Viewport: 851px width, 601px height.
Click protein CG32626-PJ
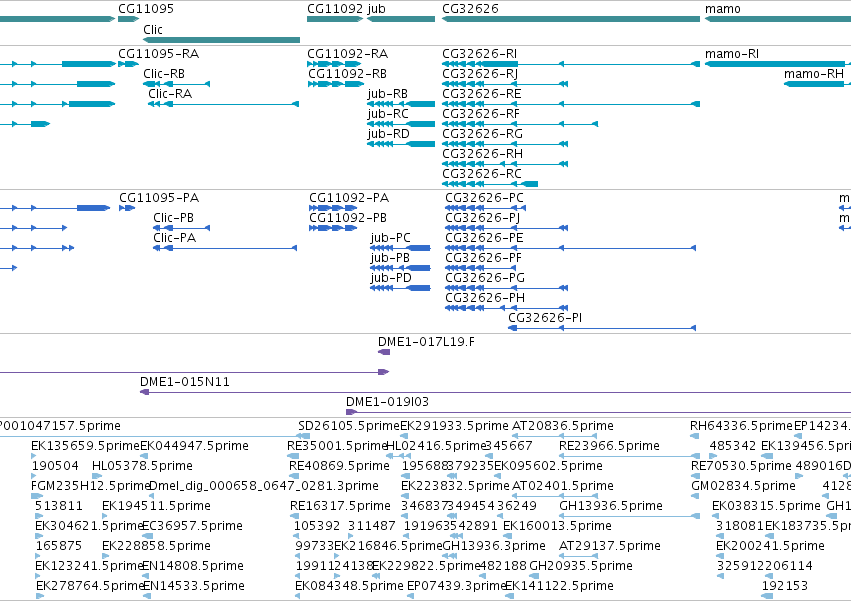482,218
